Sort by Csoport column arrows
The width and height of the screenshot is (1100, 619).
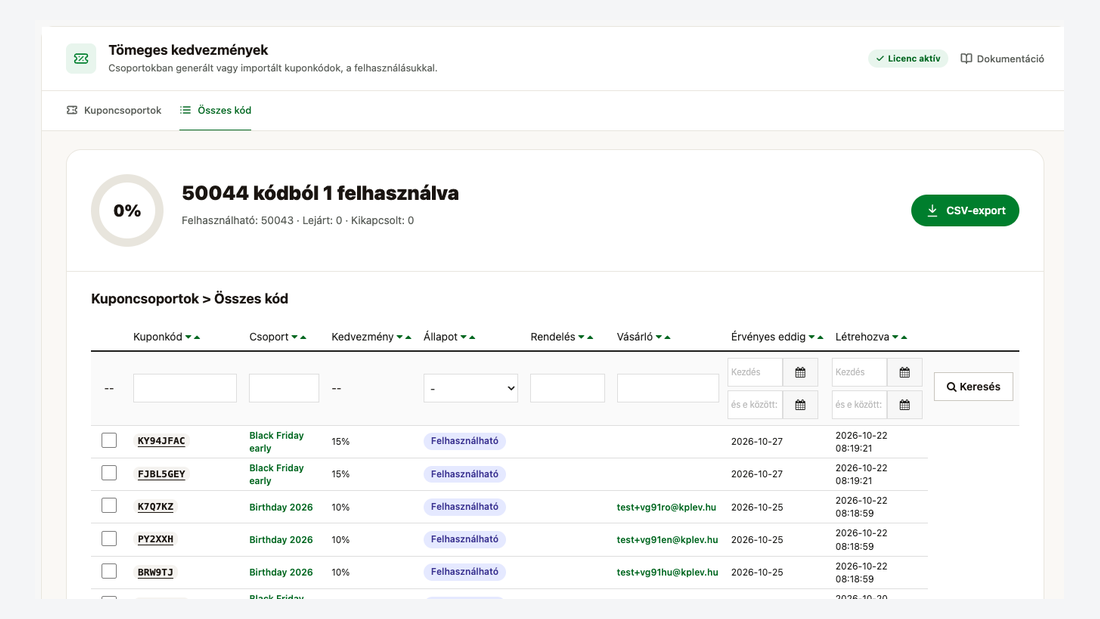click(x=299, y=338)
